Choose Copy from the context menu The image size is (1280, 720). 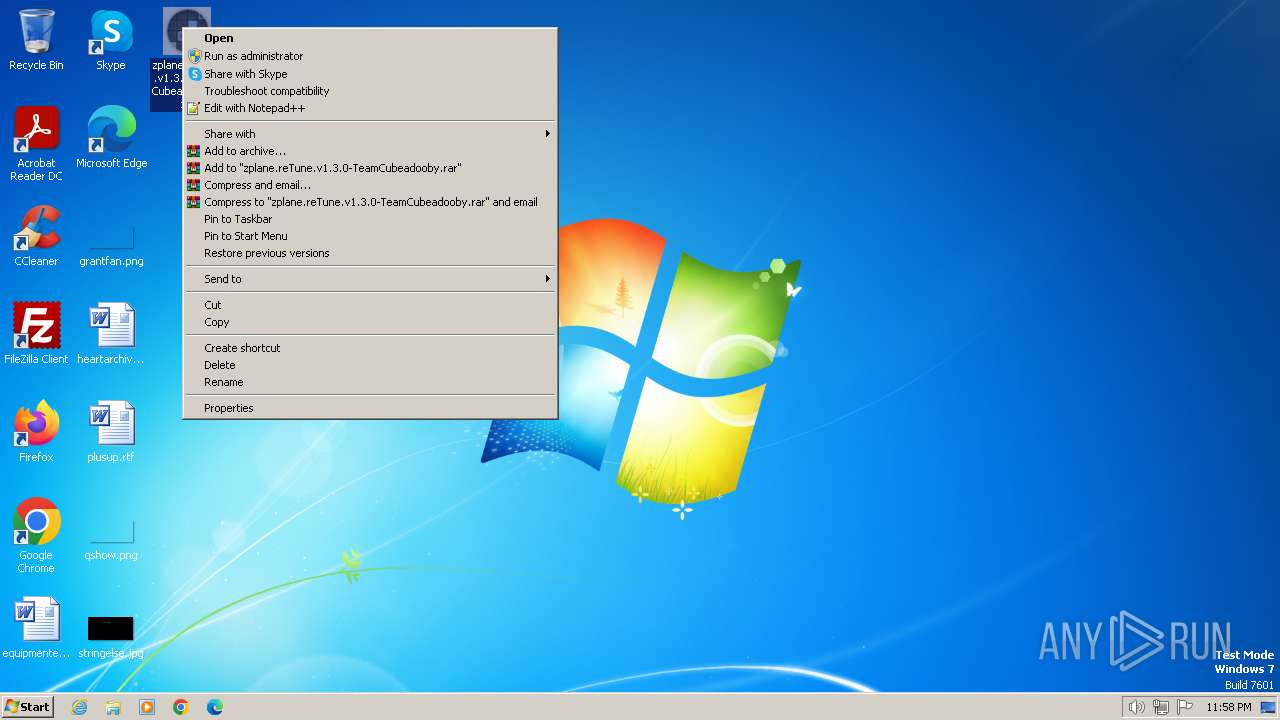point(370,322)
